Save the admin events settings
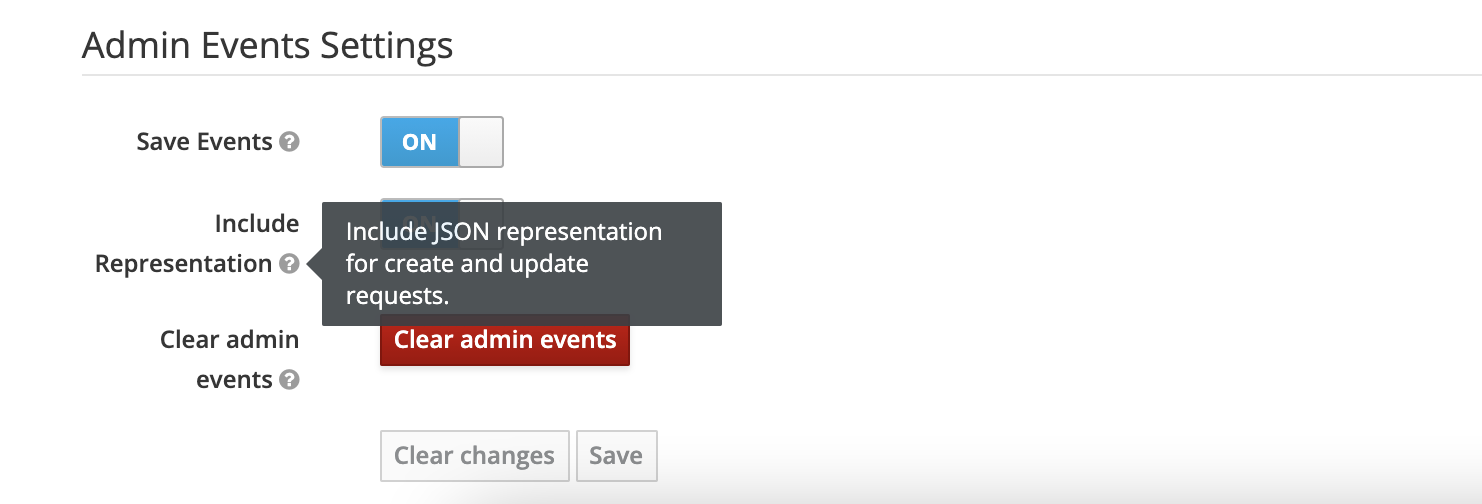The width and height of the screenshot is (1482, 504). click(x=616, y=456)
